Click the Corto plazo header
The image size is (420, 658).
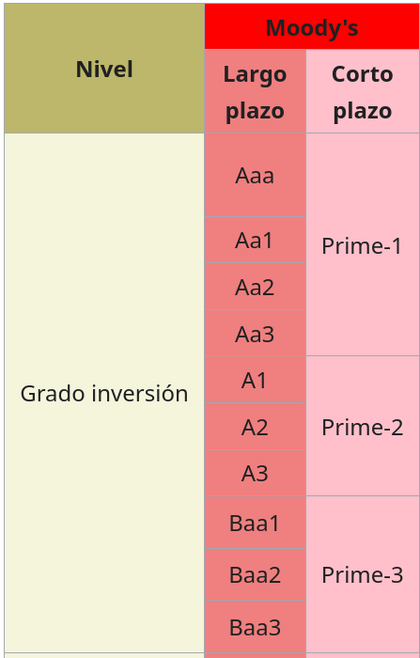(363, 91)
